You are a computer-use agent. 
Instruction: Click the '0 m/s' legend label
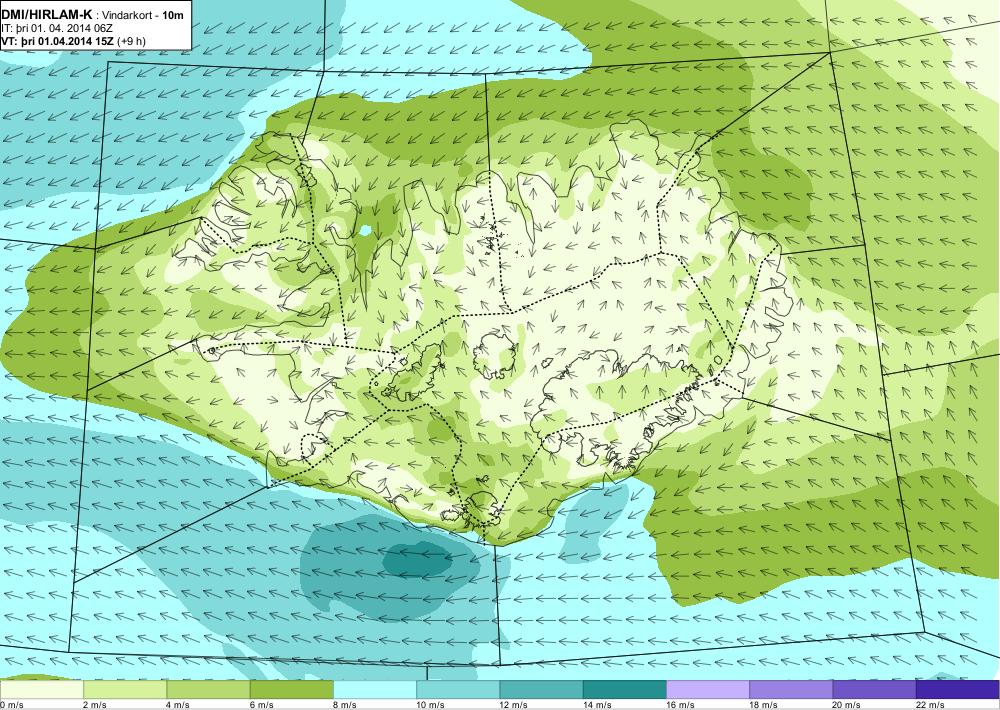11,705
